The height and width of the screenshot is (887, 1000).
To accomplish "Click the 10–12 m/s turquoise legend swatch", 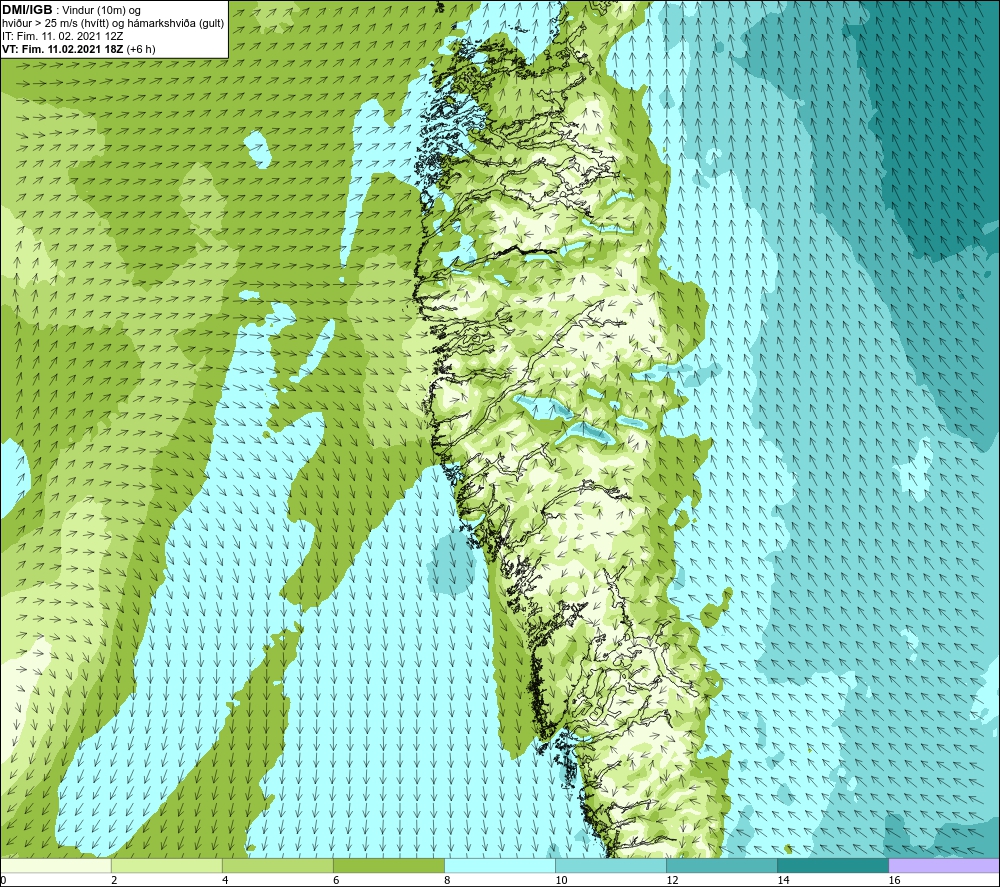I will point(610,866).
